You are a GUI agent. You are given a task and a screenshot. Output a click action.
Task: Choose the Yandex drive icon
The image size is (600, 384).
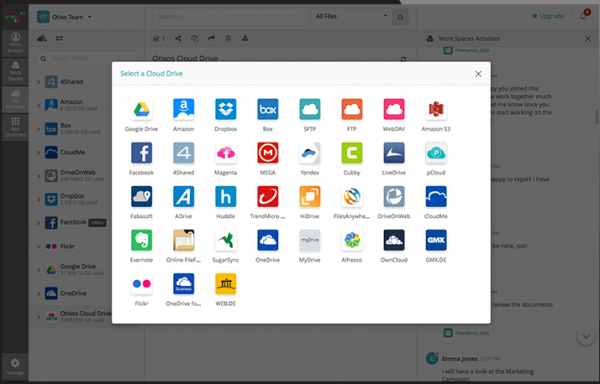click(x=310, y=153)
